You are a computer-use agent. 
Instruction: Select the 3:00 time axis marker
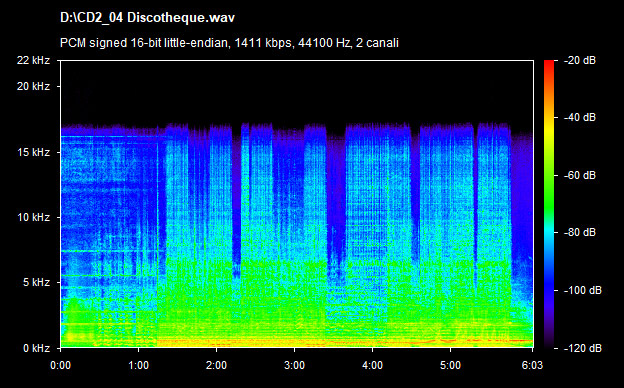294,365
